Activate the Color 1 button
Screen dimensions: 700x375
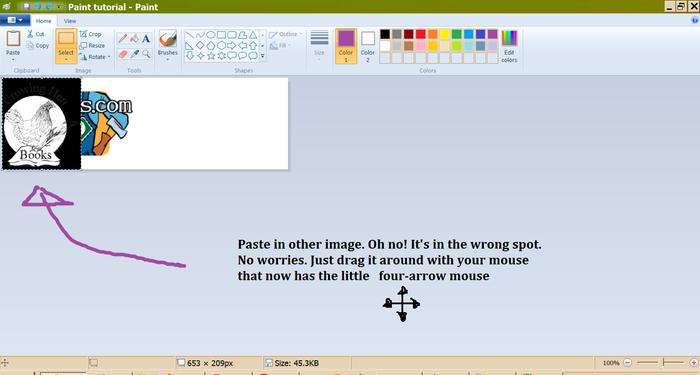[x=346, y=46]
